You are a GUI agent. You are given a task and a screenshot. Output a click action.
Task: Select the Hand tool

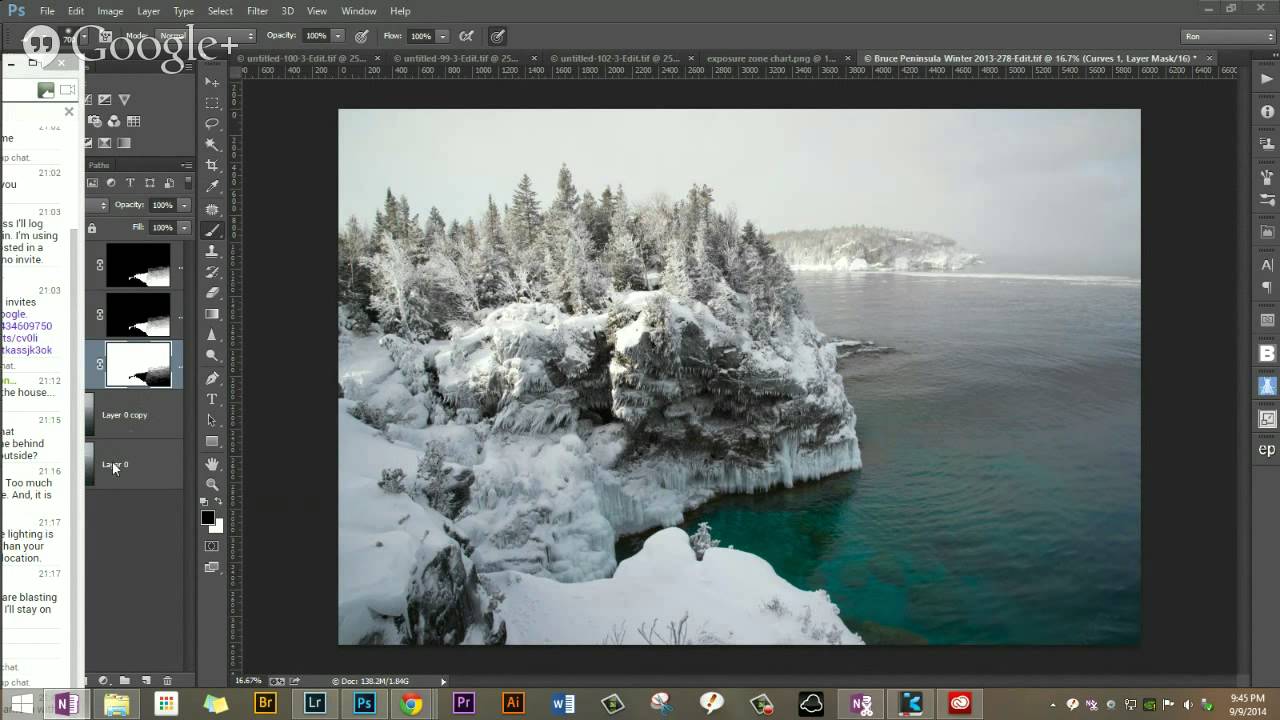[x=212, y=464]
